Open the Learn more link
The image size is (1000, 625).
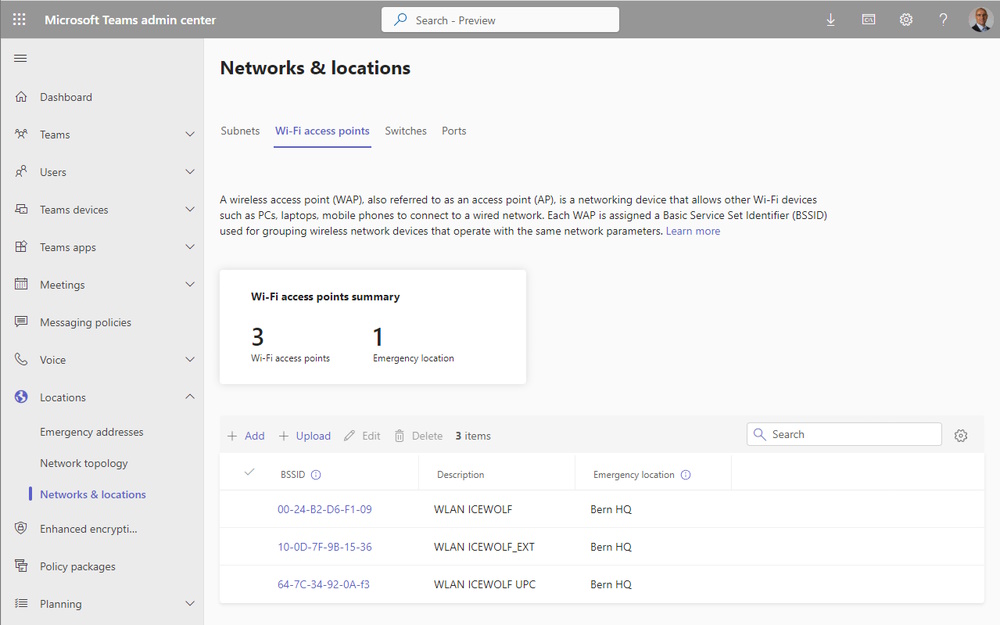tap(693, 231)
